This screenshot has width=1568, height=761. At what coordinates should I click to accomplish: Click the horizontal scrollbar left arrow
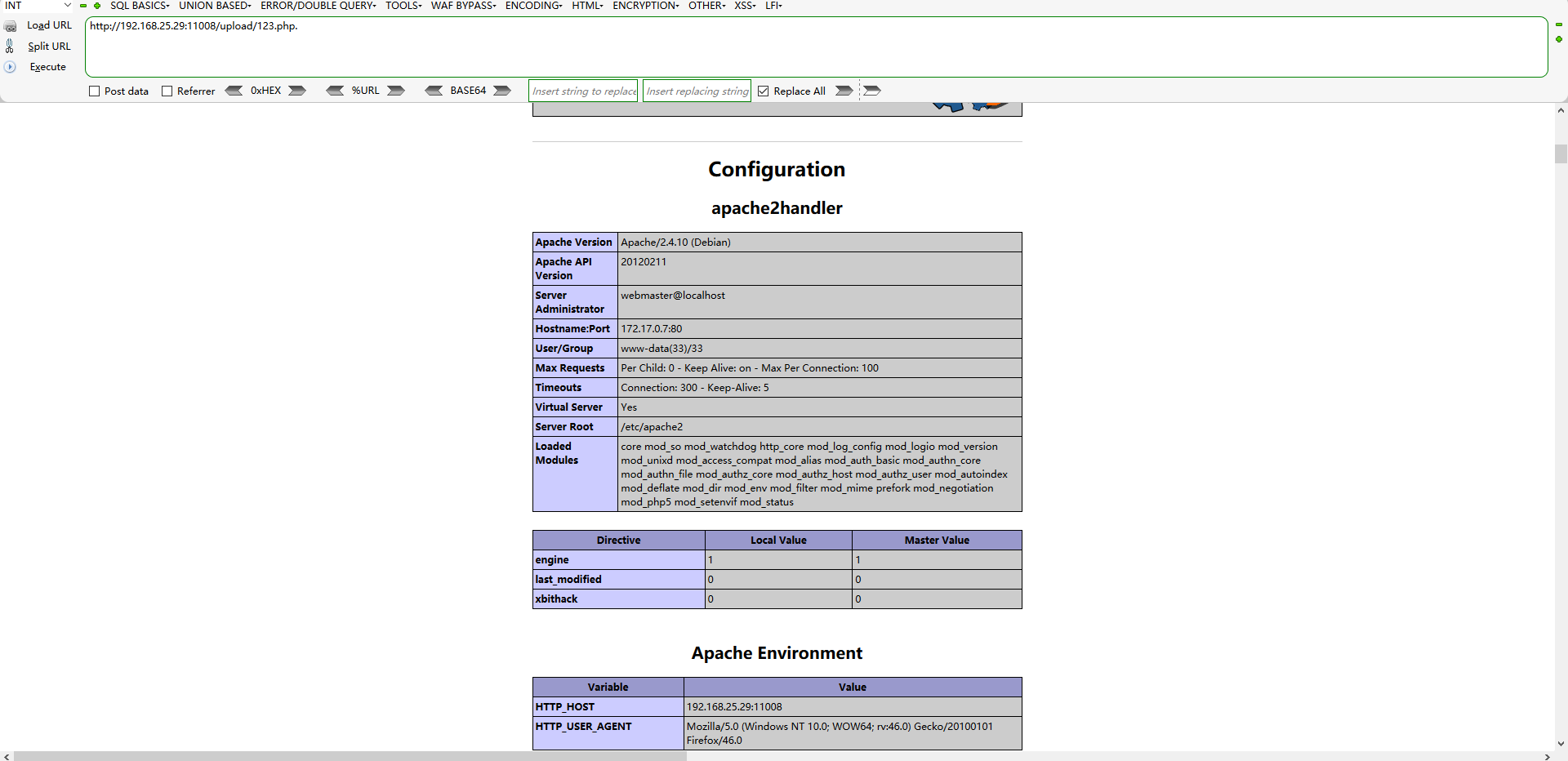point(7,756)
